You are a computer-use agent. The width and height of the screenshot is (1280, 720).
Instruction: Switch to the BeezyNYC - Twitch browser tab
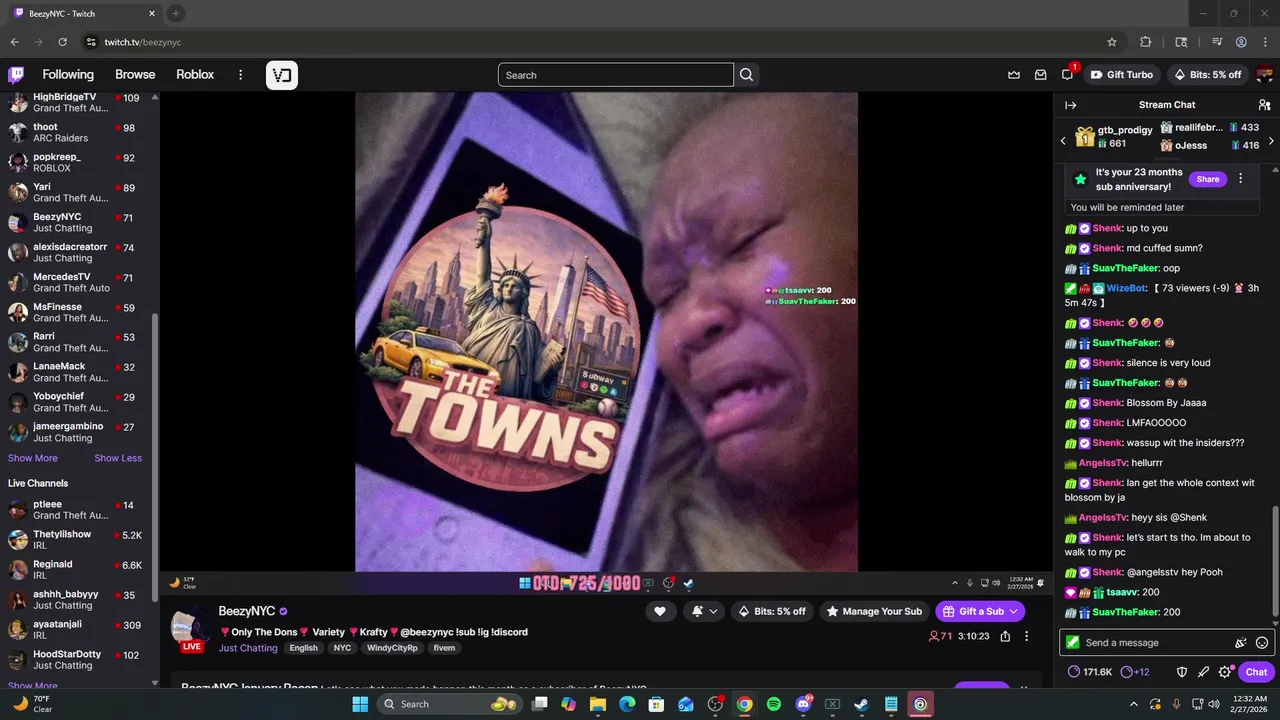[85, 14]
